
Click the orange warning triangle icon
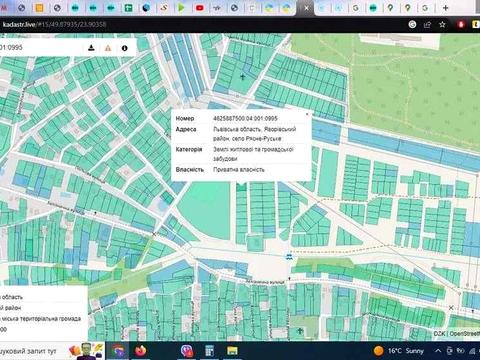point(108,48)
